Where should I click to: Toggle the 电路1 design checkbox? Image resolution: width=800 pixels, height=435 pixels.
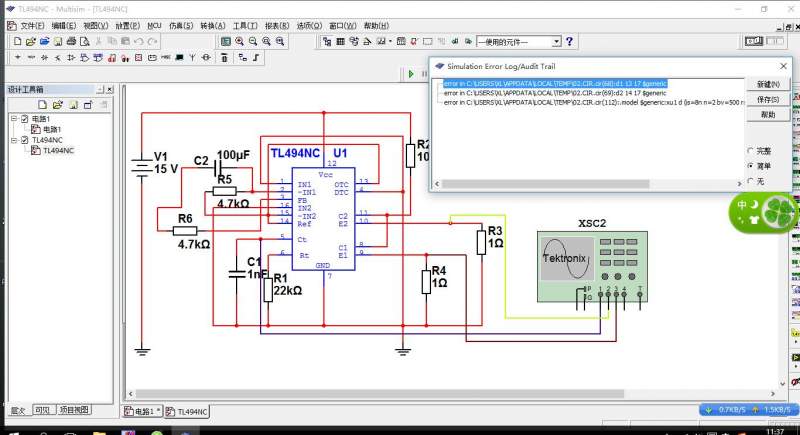[x=24, y=119]
